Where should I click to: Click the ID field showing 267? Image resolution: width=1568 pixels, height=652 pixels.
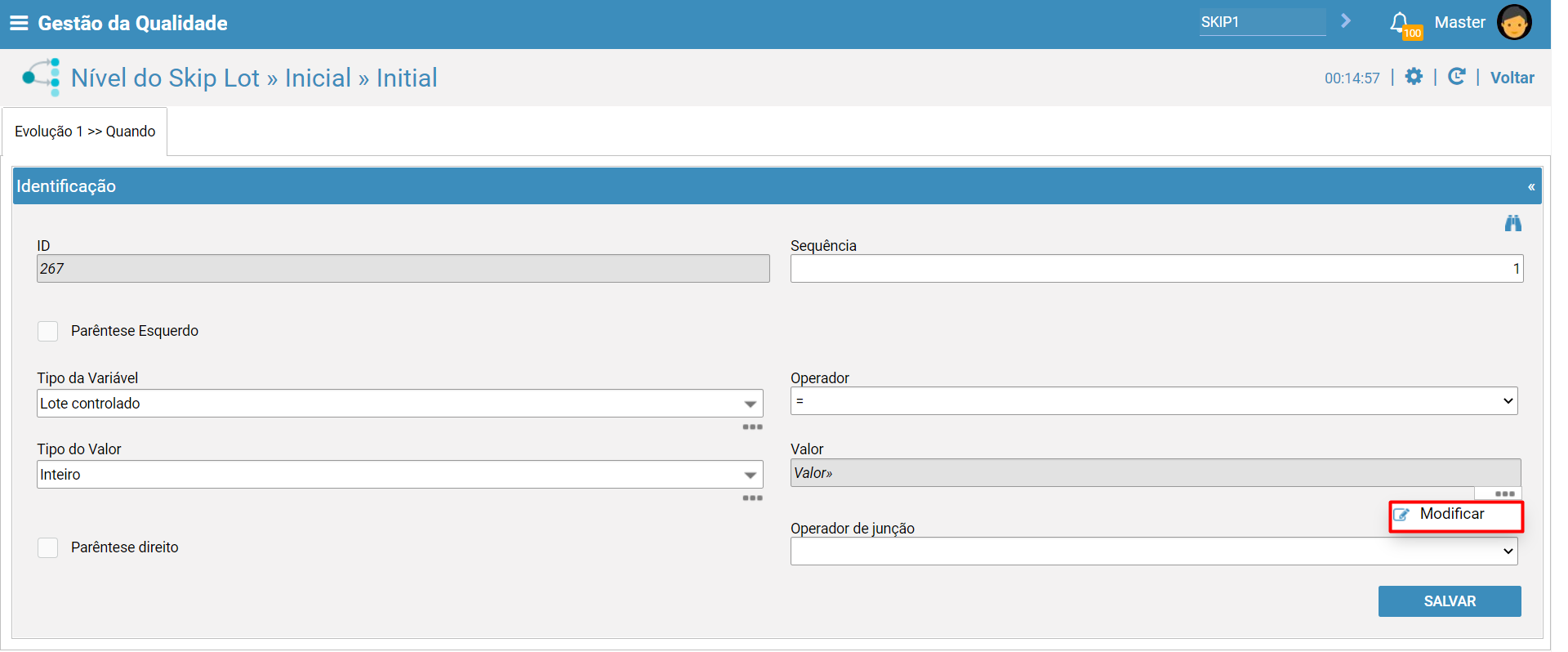403,269
